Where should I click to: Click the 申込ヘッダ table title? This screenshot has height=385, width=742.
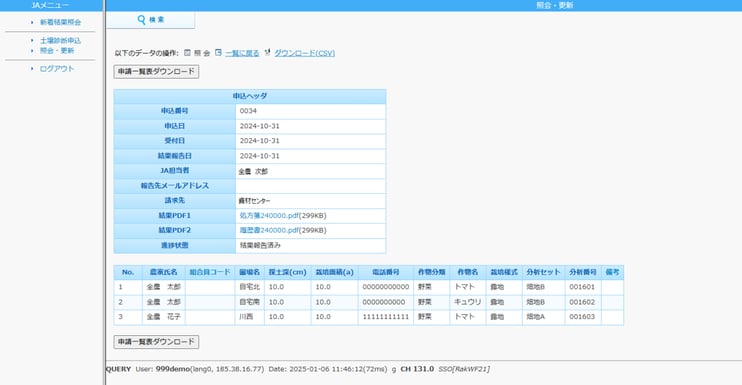tap(250, 96)
